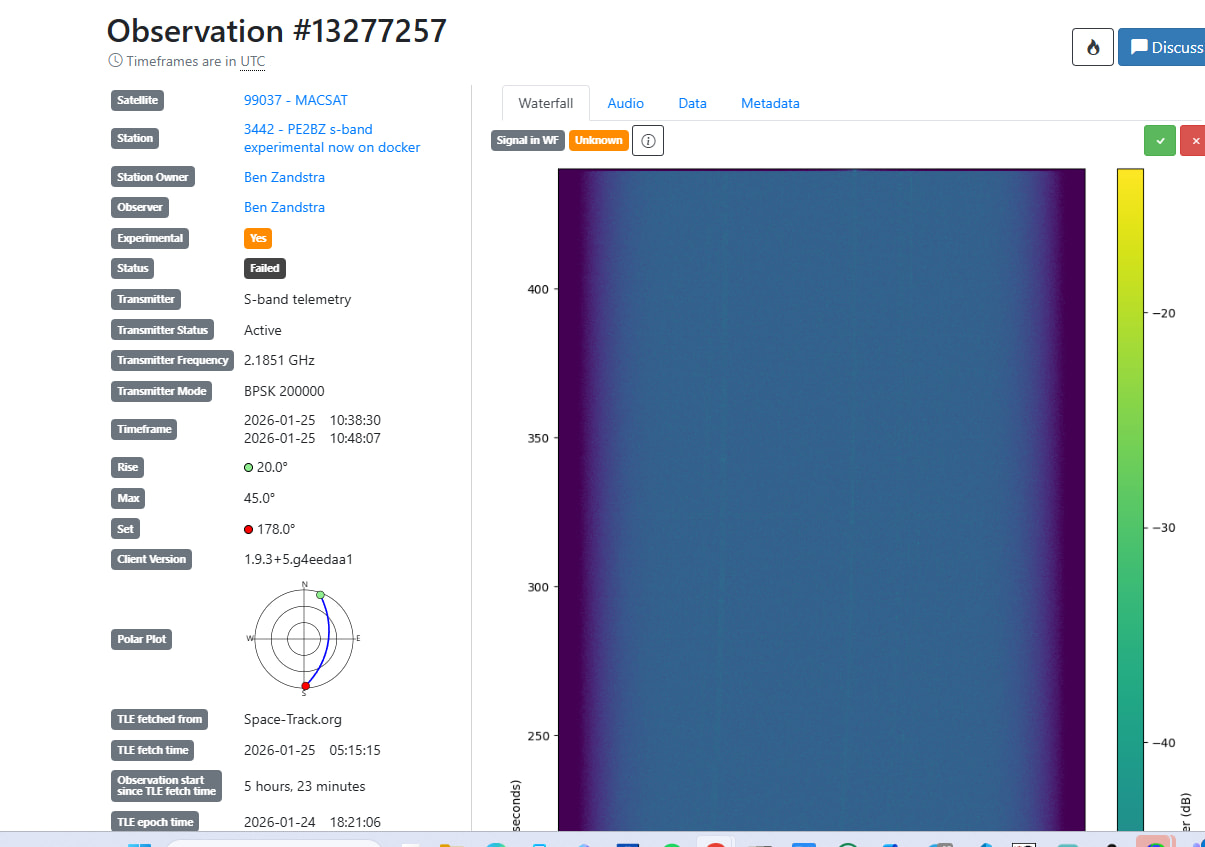Open Station Owner Ben Zandstra profile
This screenshot has height=847, width=1205.
point(284,177)
